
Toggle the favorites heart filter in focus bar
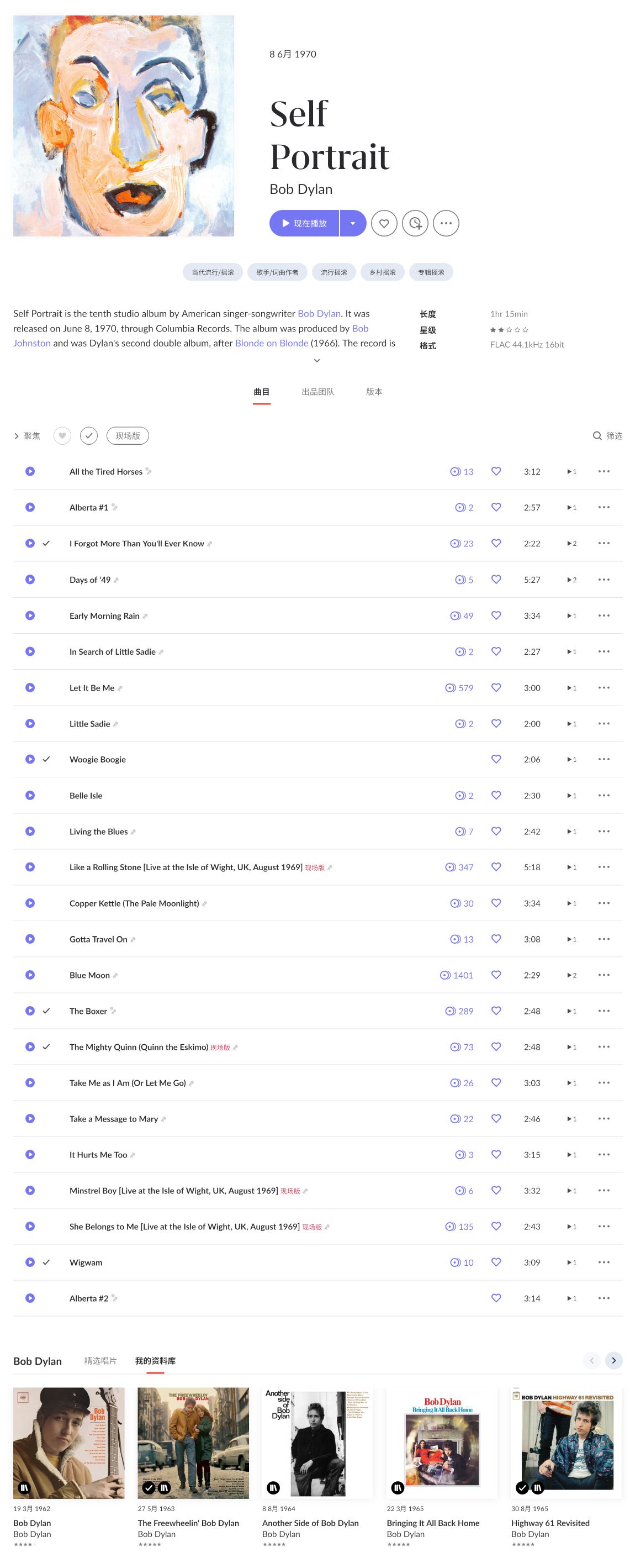click(62, 436)
